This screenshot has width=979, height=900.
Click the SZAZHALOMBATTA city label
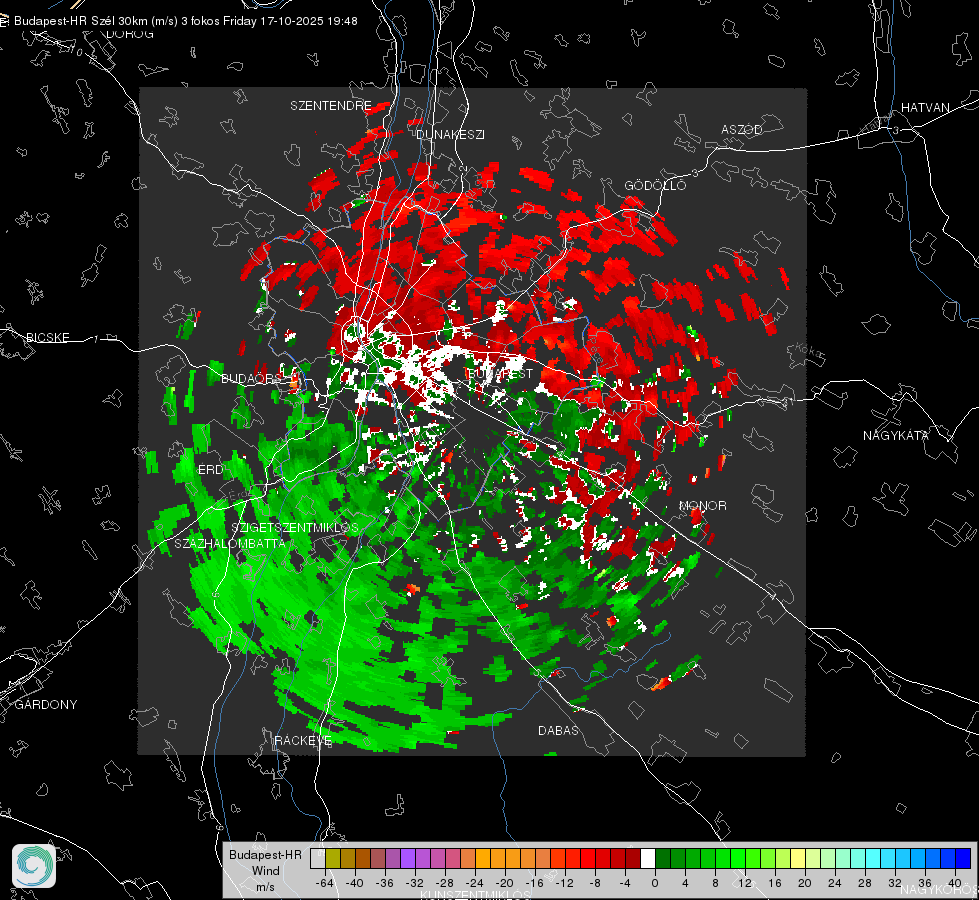(x=230, y=543)
